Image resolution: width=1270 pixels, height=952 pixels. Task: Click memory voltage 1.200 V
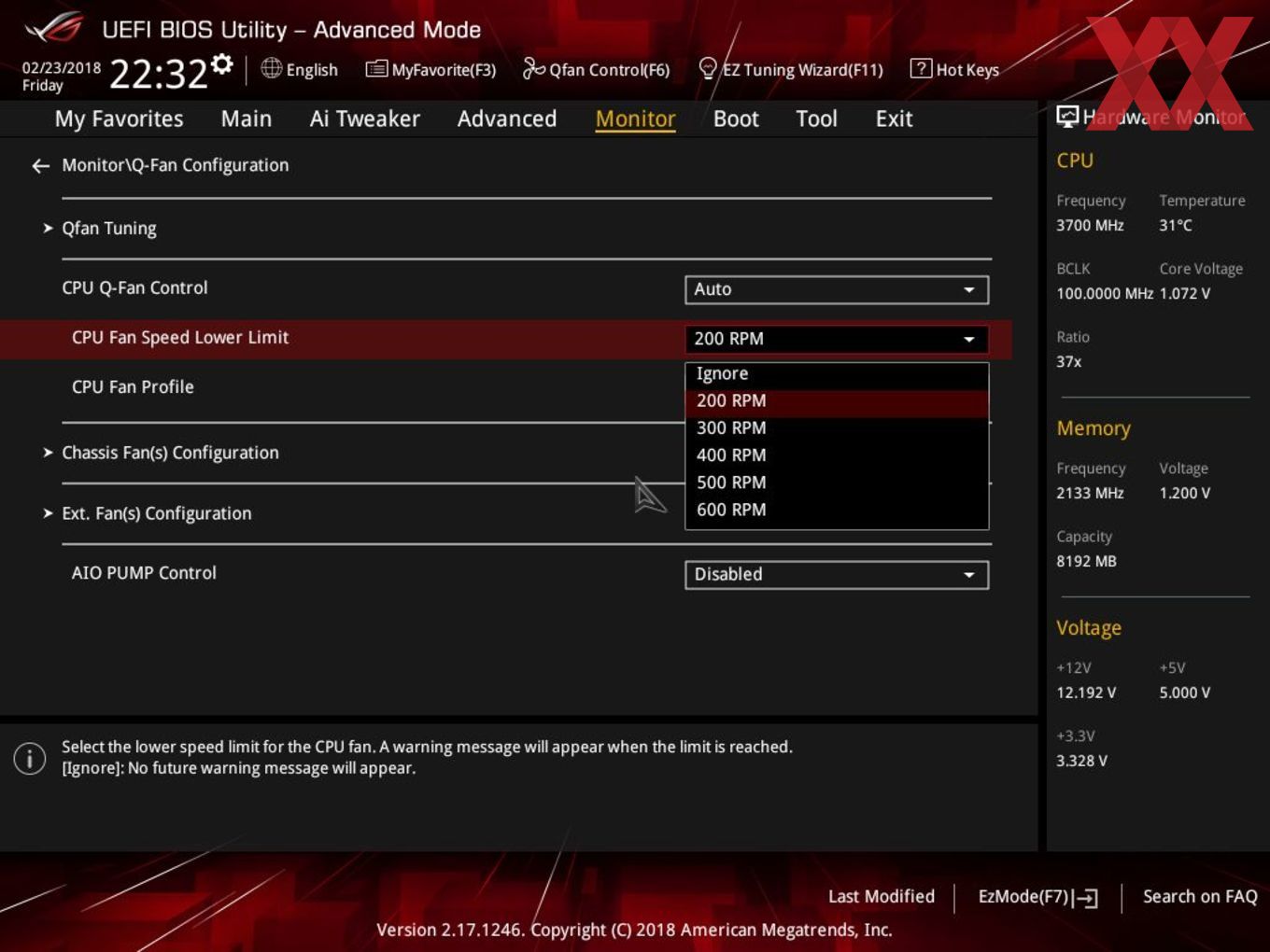1185,494
